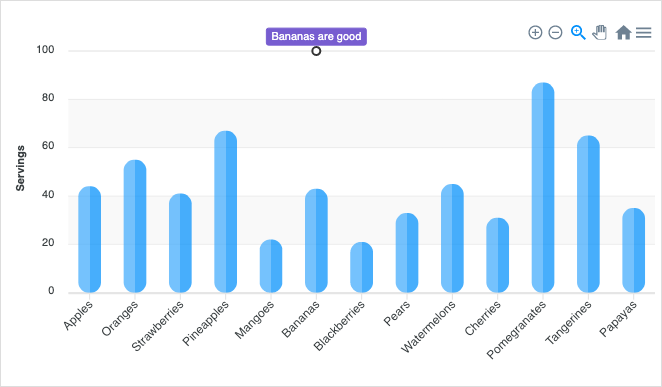
Task: Click the Strawberries x-axis label
Action: point(157,326)
